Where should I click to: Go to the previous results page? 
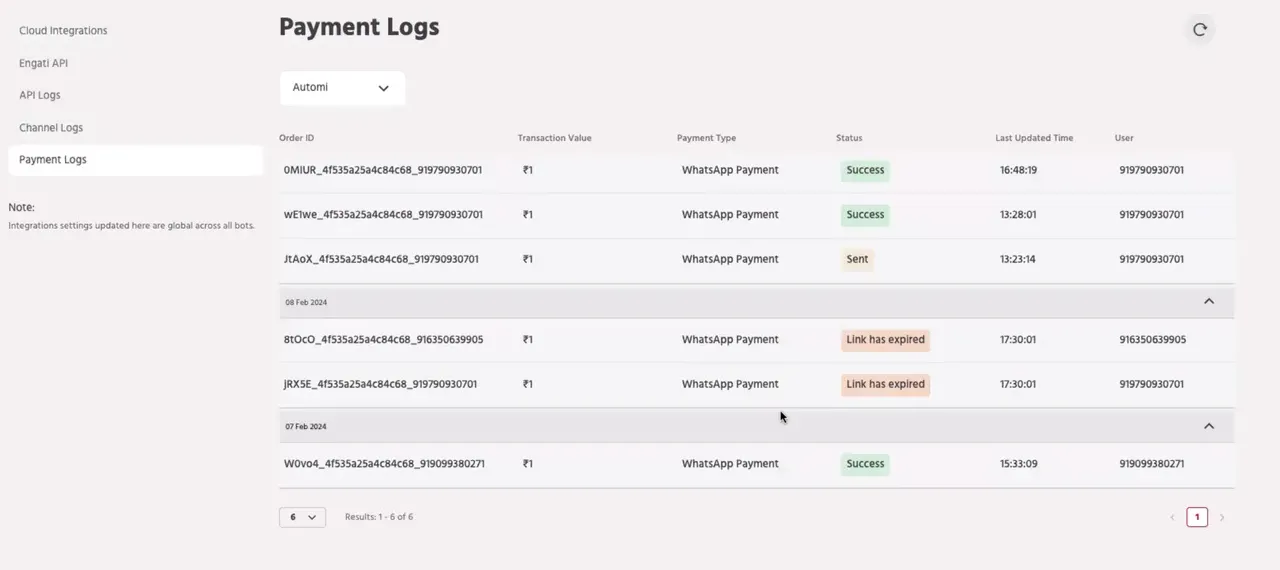coord(1172,517)
